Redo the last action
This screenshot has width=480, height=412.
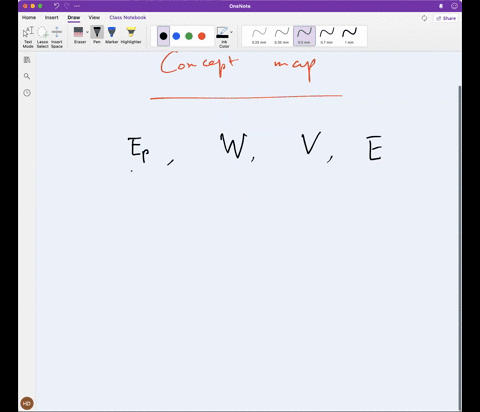pyautogui.click(x=67, y=6)
